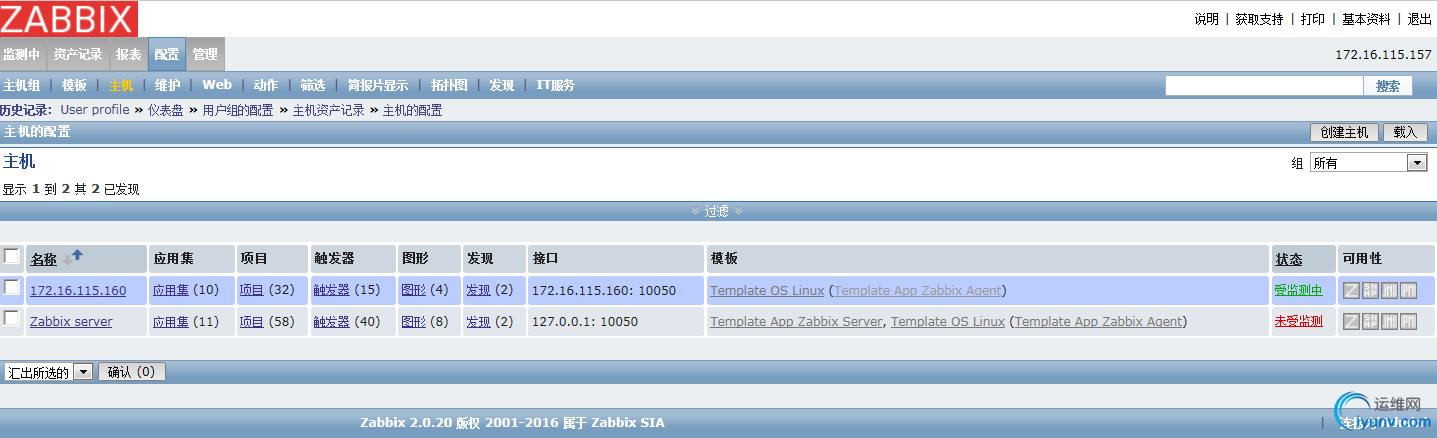This screenshot has height=438, width=1437.
Task: Open the Zabbix server host name link
Action: coord(71,322)
